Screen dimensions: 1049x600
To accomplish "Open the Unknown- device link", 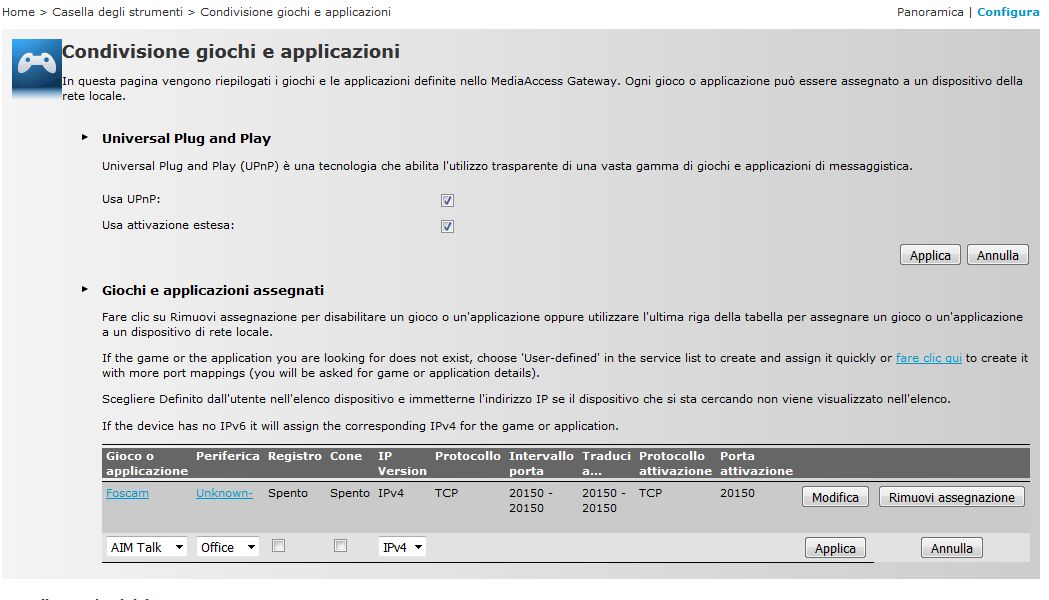I will 224,493.
